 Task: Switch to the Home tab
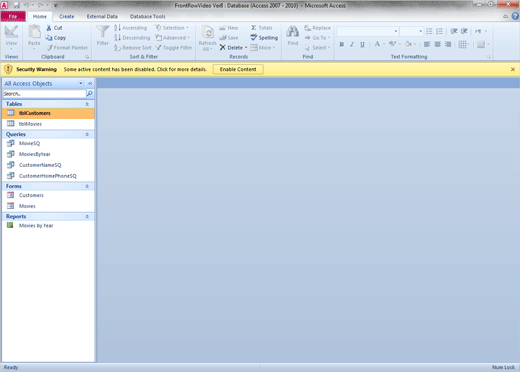click(x=40, y=16)
